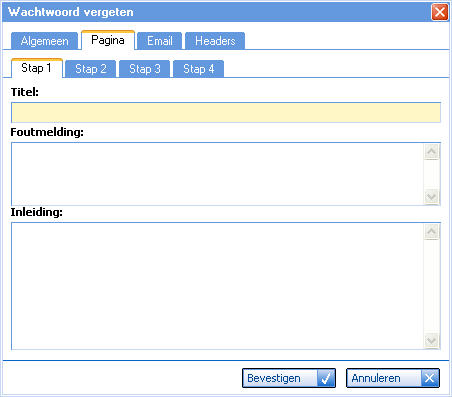Go to the Stap 2 sub-tab
The width and height of the screenshot is (452, 397).
pos(91,69)
